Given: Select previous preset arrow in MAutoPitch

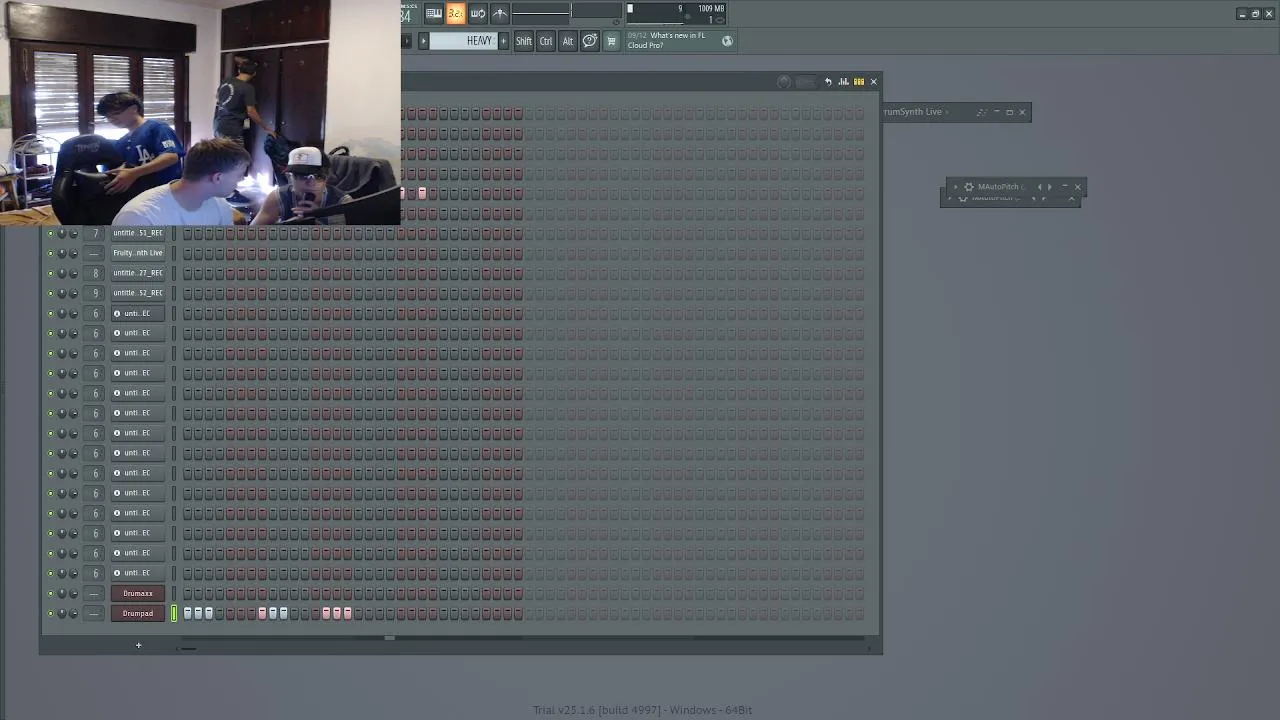Looking at the screenshot, I should 1039,187.
